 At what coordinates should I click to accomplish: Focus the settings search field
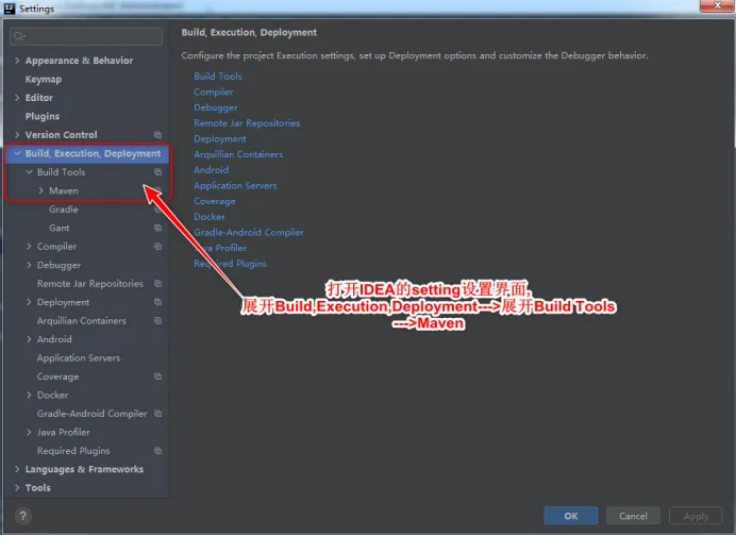(86, 36)
